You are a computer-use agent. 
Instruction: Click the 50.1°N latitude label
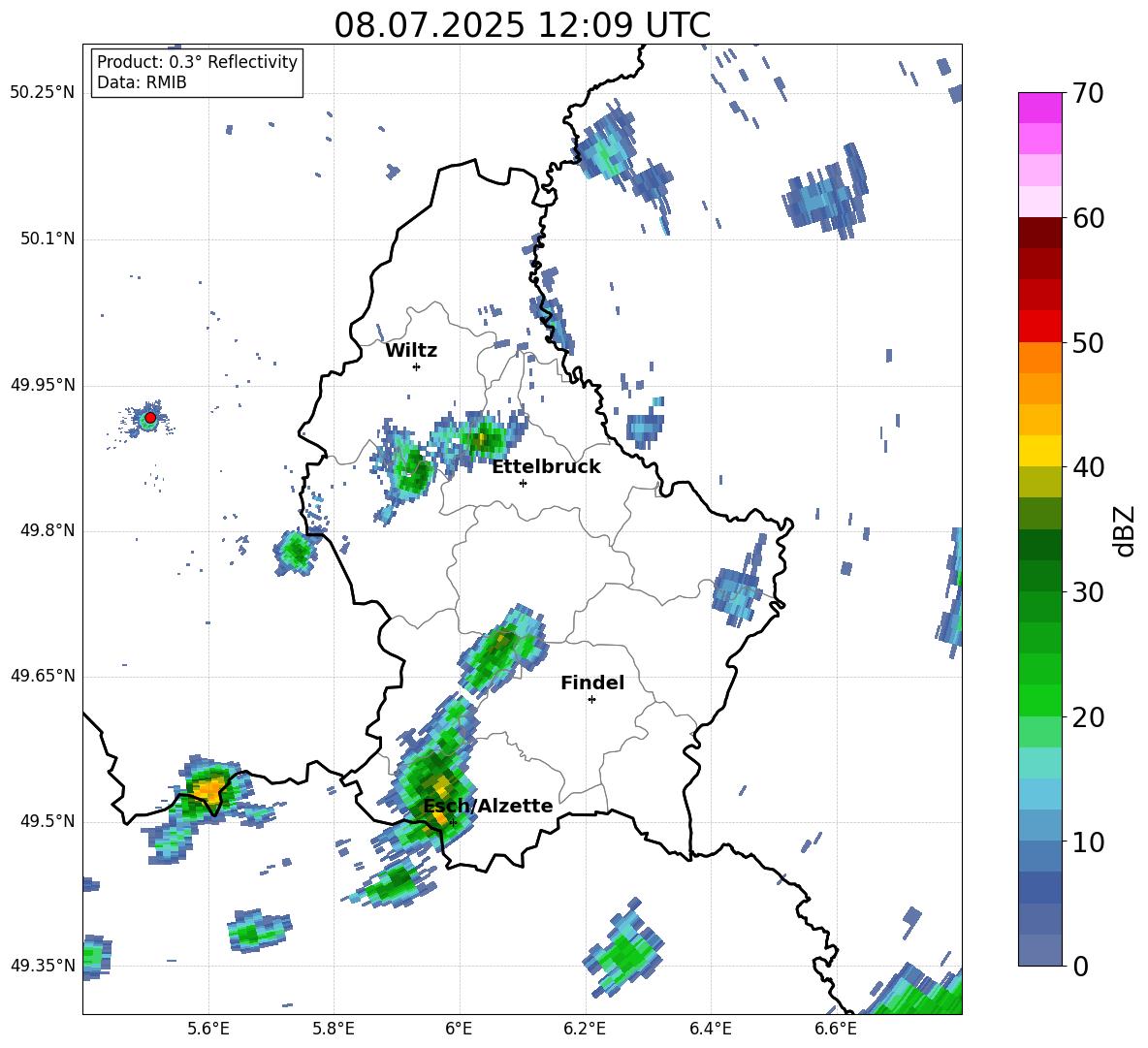(x=47, y=239)
